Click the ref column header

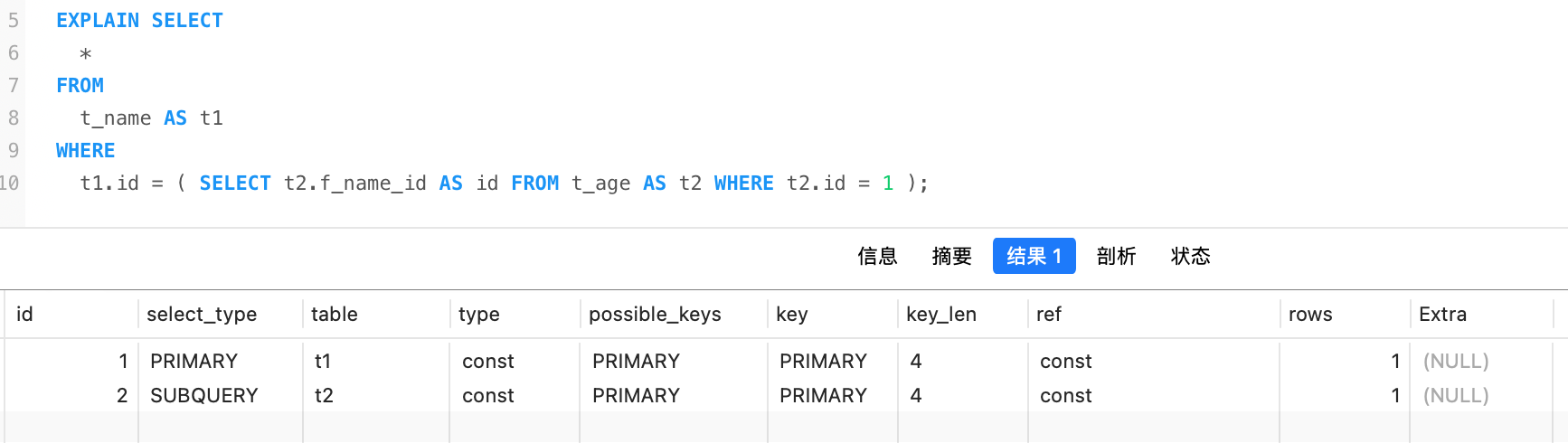1049,315
